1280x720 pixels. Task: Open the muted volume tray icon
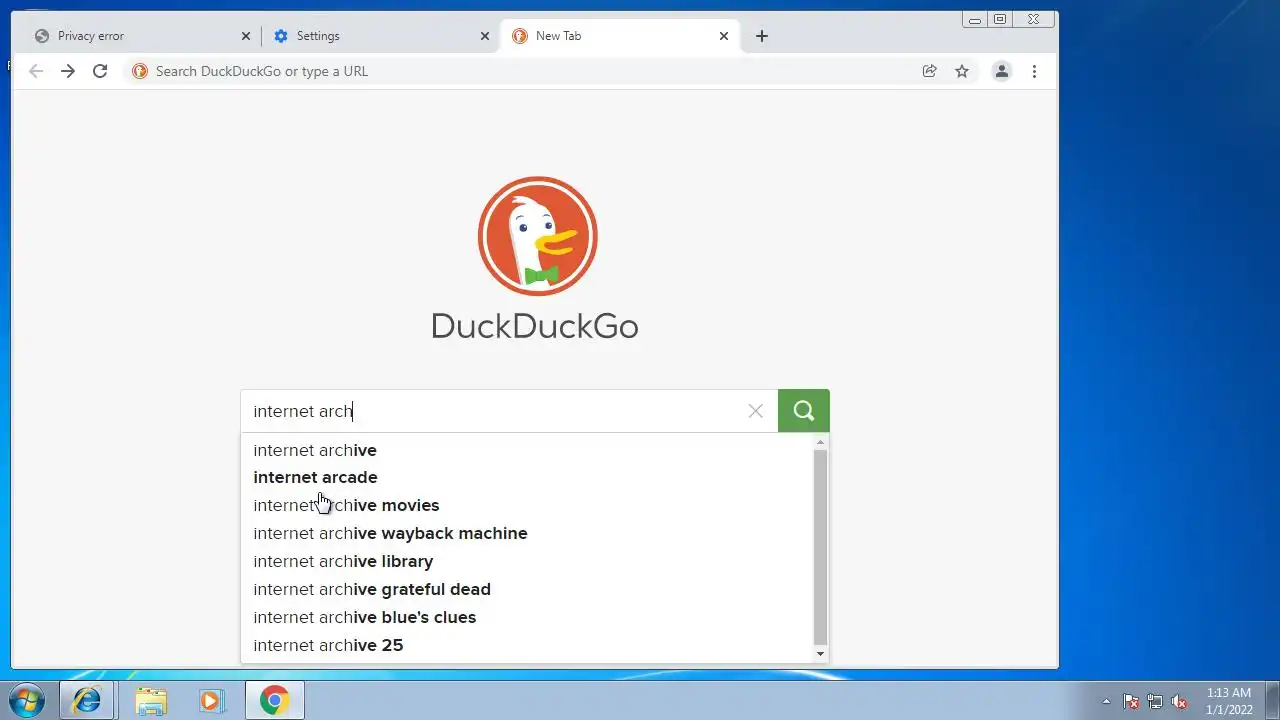click(x=1180, y=701)
